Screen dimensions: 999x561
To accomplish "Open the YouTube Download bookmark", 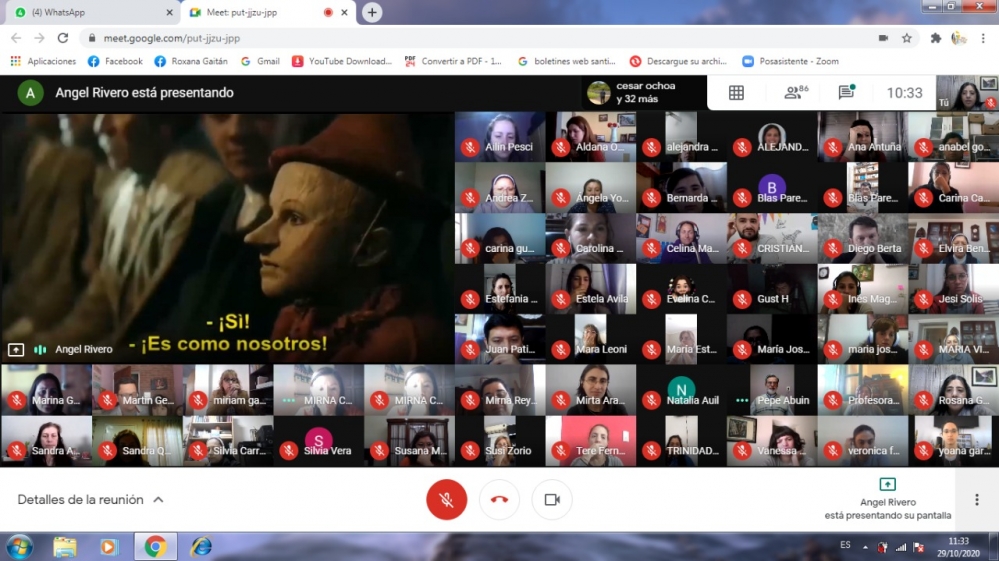I will coord(341,61).
